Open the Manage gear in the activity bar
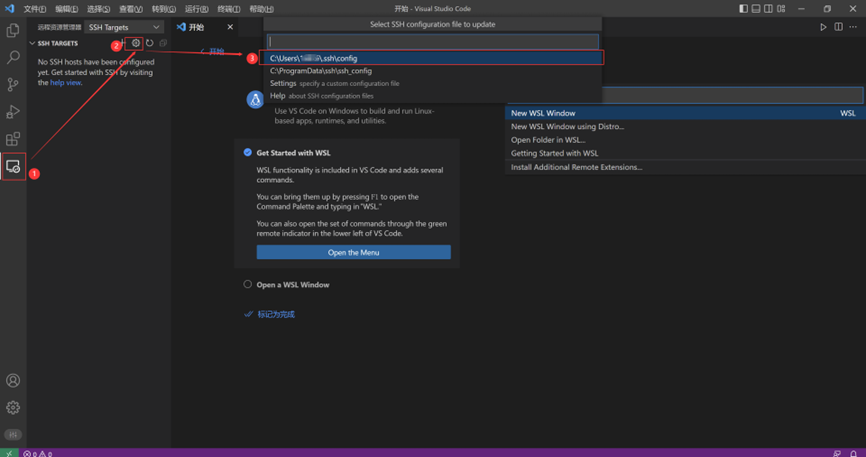Viewport: 866px width, 457px height. [x=13, y=408]
